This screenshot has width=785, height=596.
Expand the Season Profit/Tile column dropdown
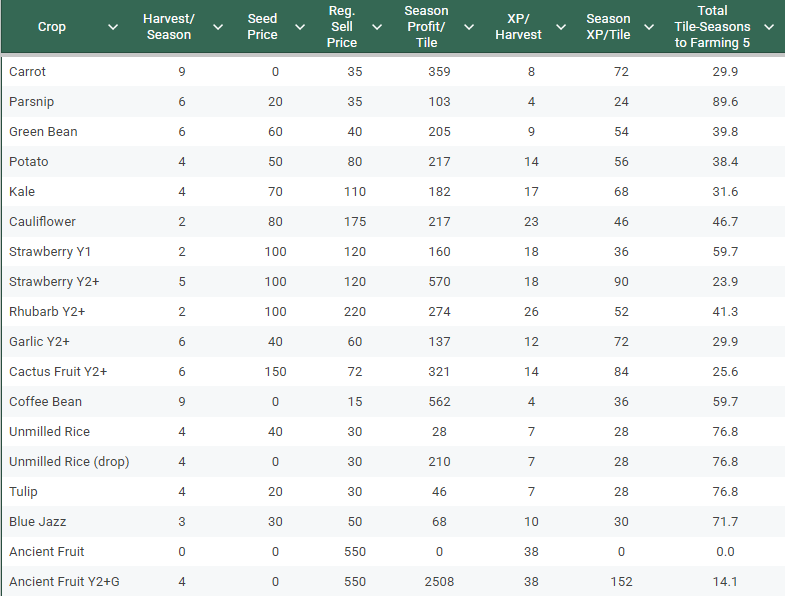point(469,27)
